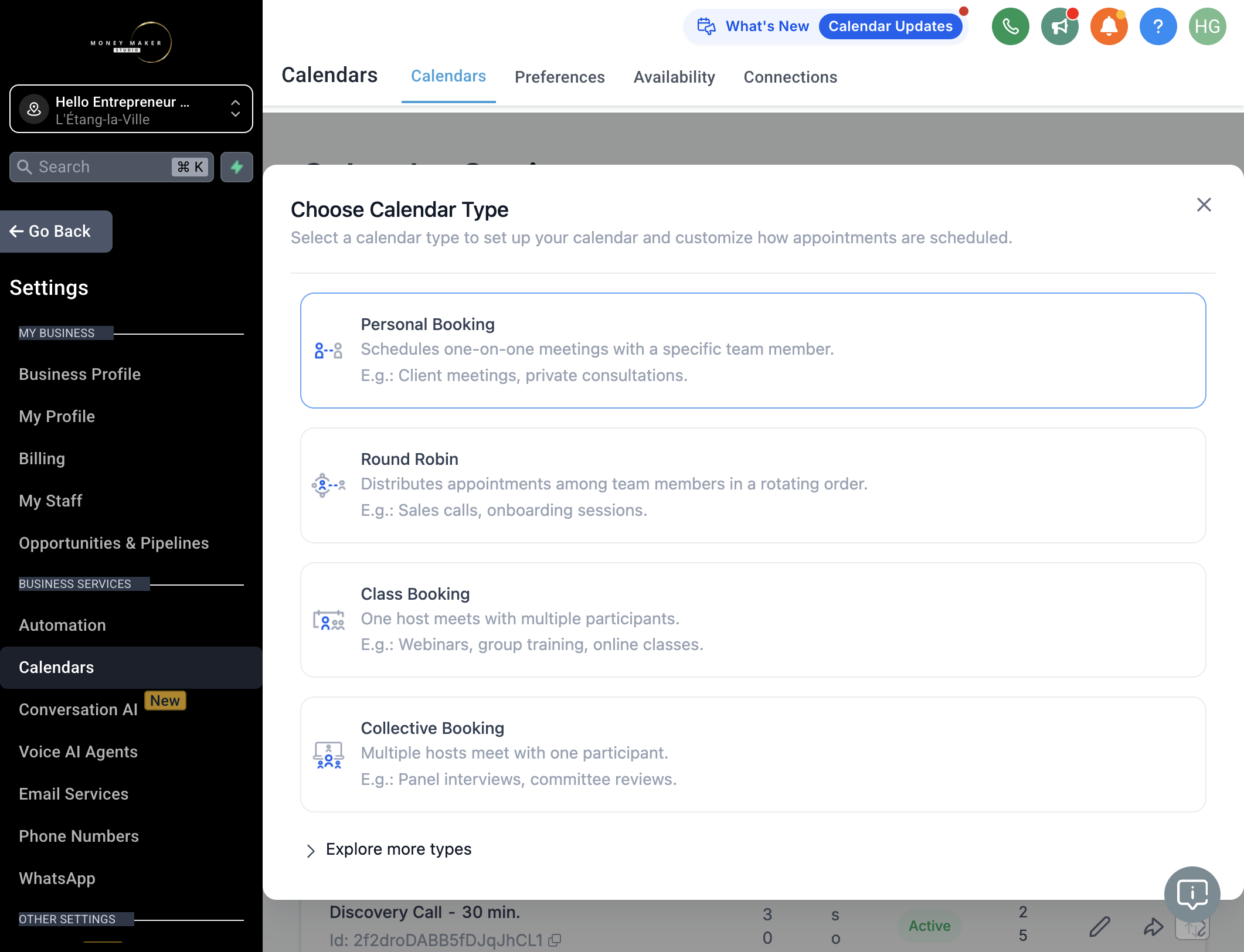The height and width of the screenshot is (952, 1244).
Task: Click the green phone dialer icon
Action: coord(1010,26)
